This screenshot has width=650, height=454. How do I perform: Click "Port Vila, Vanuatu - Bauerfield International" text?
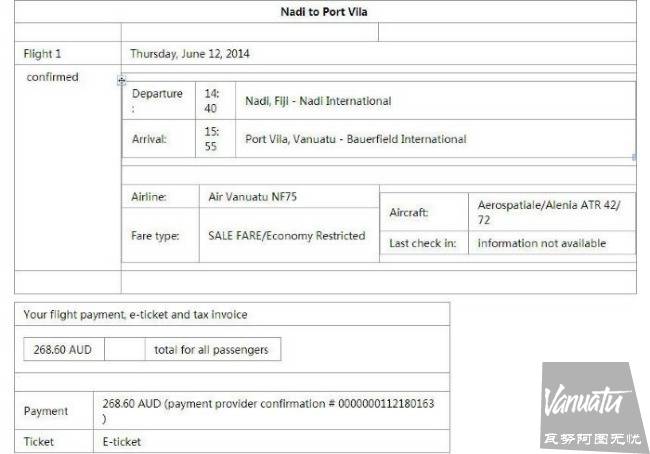356,139
